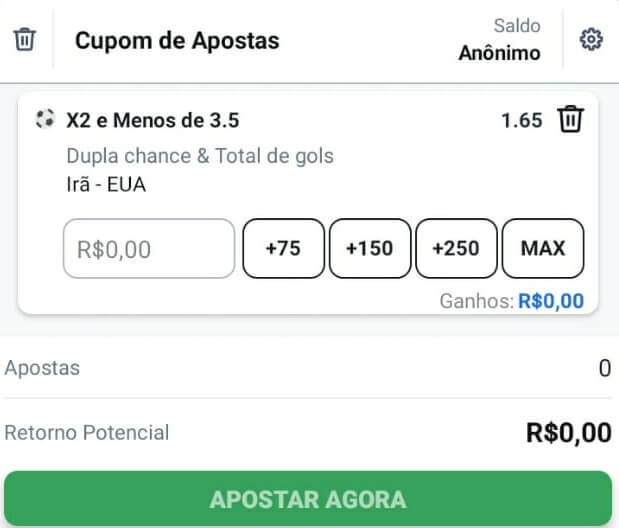This screenshot has height=528, width=619.
Task: Focus the R$0,00 stake input field
Action: click(149, 248)
